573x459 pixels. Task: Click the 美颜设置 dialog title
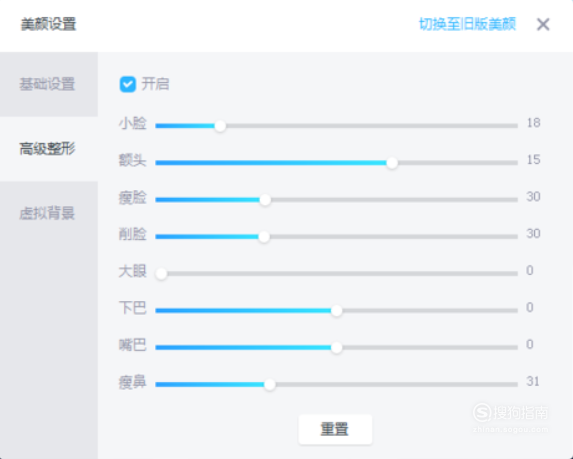48,24
